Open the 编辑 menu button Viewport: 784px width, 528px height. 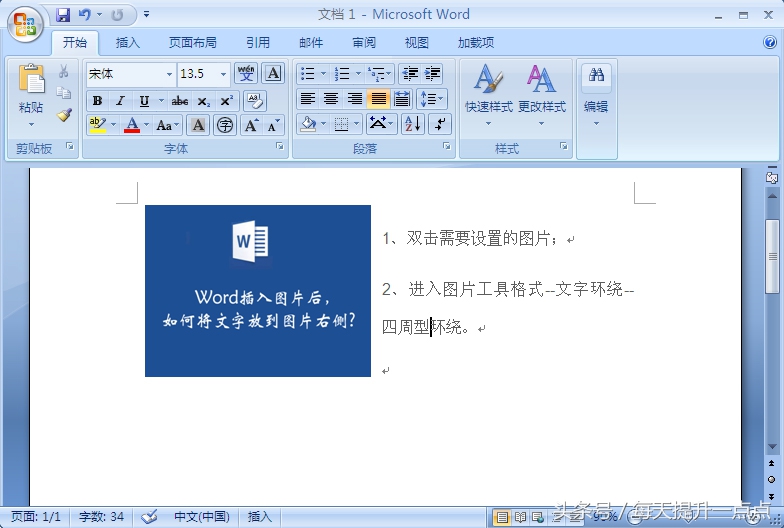pos(596,95)
